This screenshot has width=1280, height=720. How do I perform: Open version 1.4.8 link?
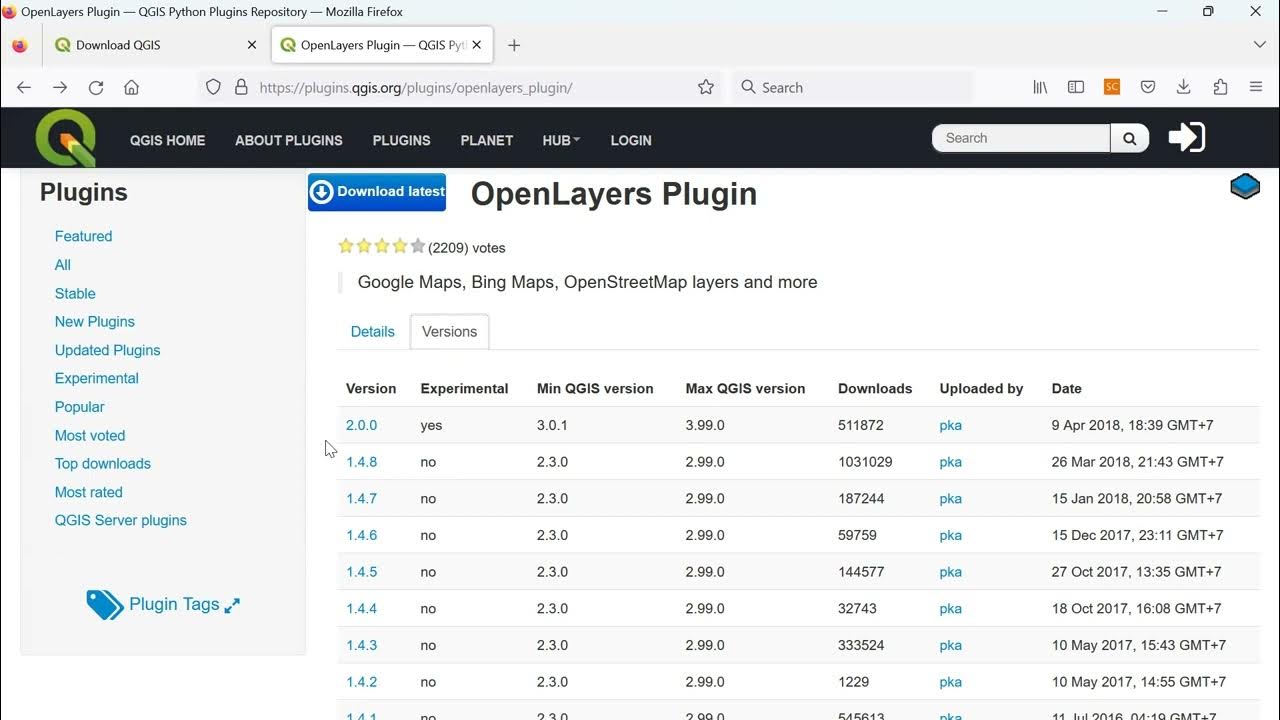[x=361, y=463]
